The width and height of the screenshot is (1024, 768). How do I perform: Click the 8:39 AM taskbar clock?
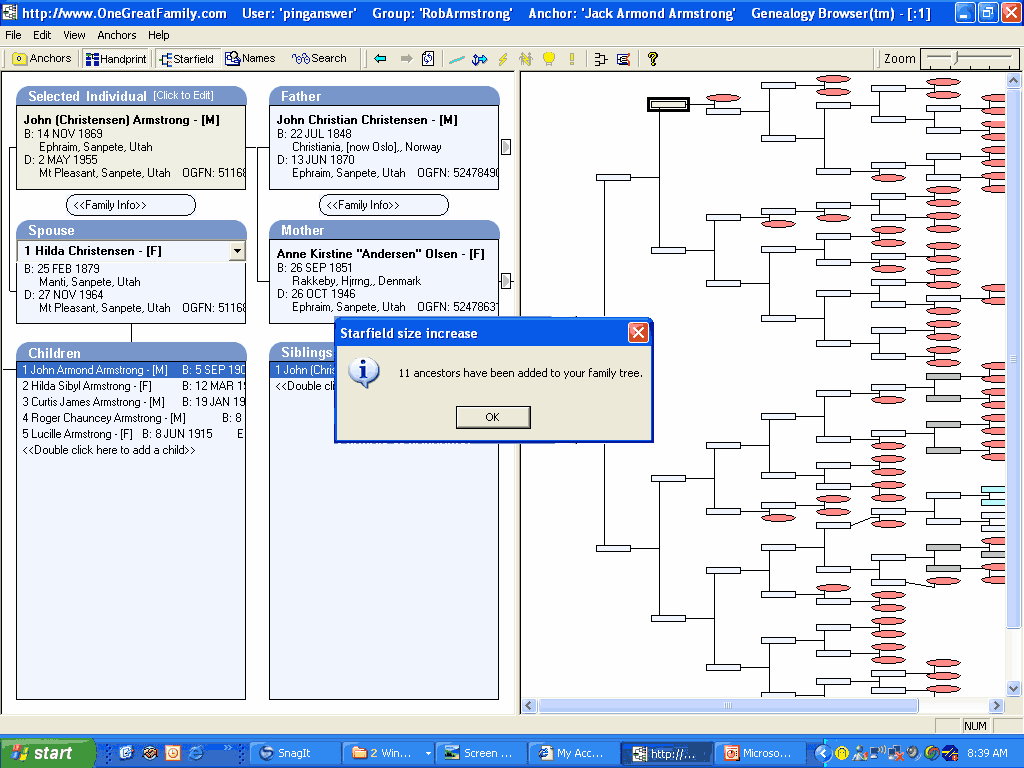tap(987, 753)
